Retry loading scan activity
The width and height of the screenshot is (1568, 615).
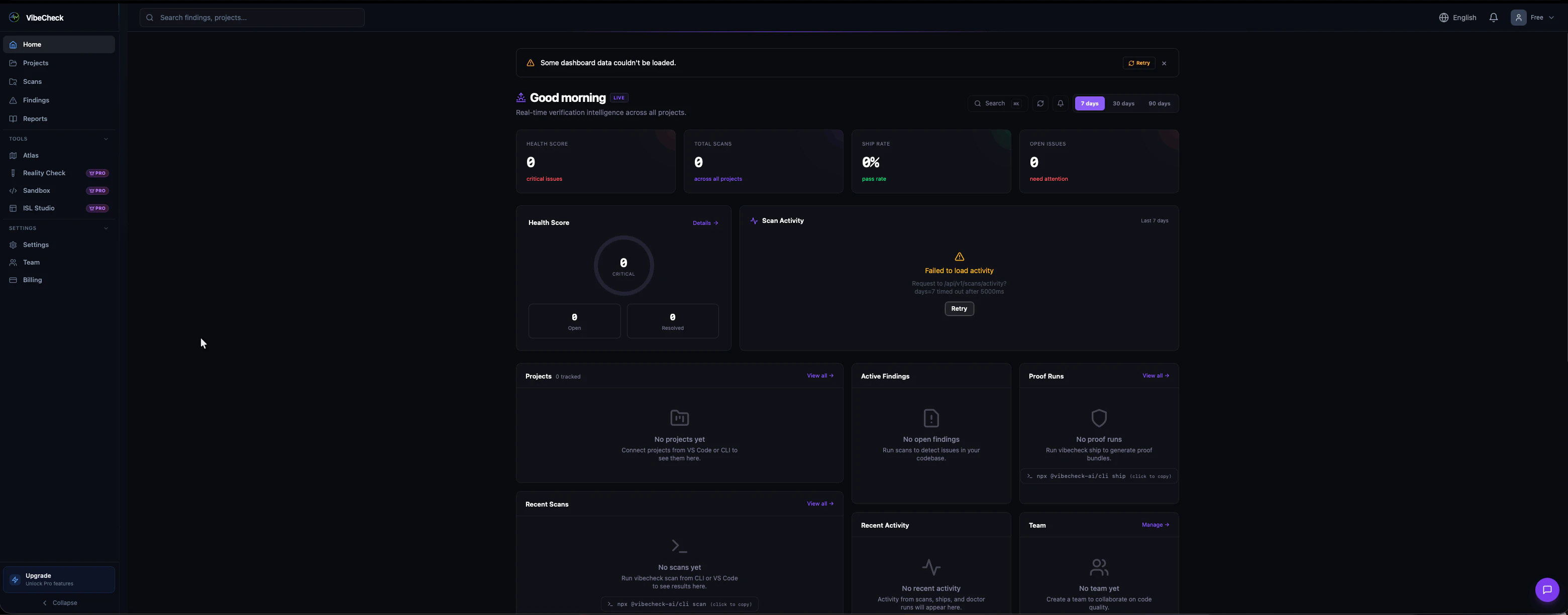[x=959, y=308]
